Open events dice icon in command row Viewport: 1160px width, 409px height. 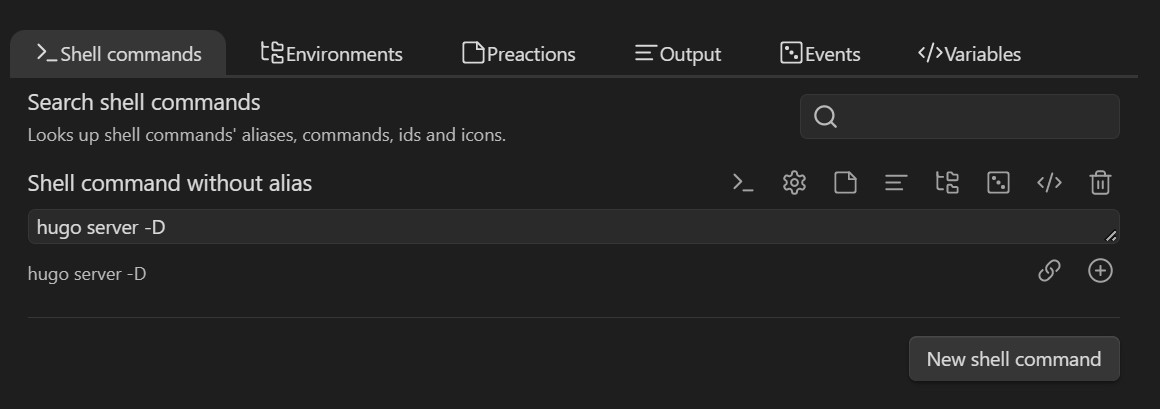998,183
